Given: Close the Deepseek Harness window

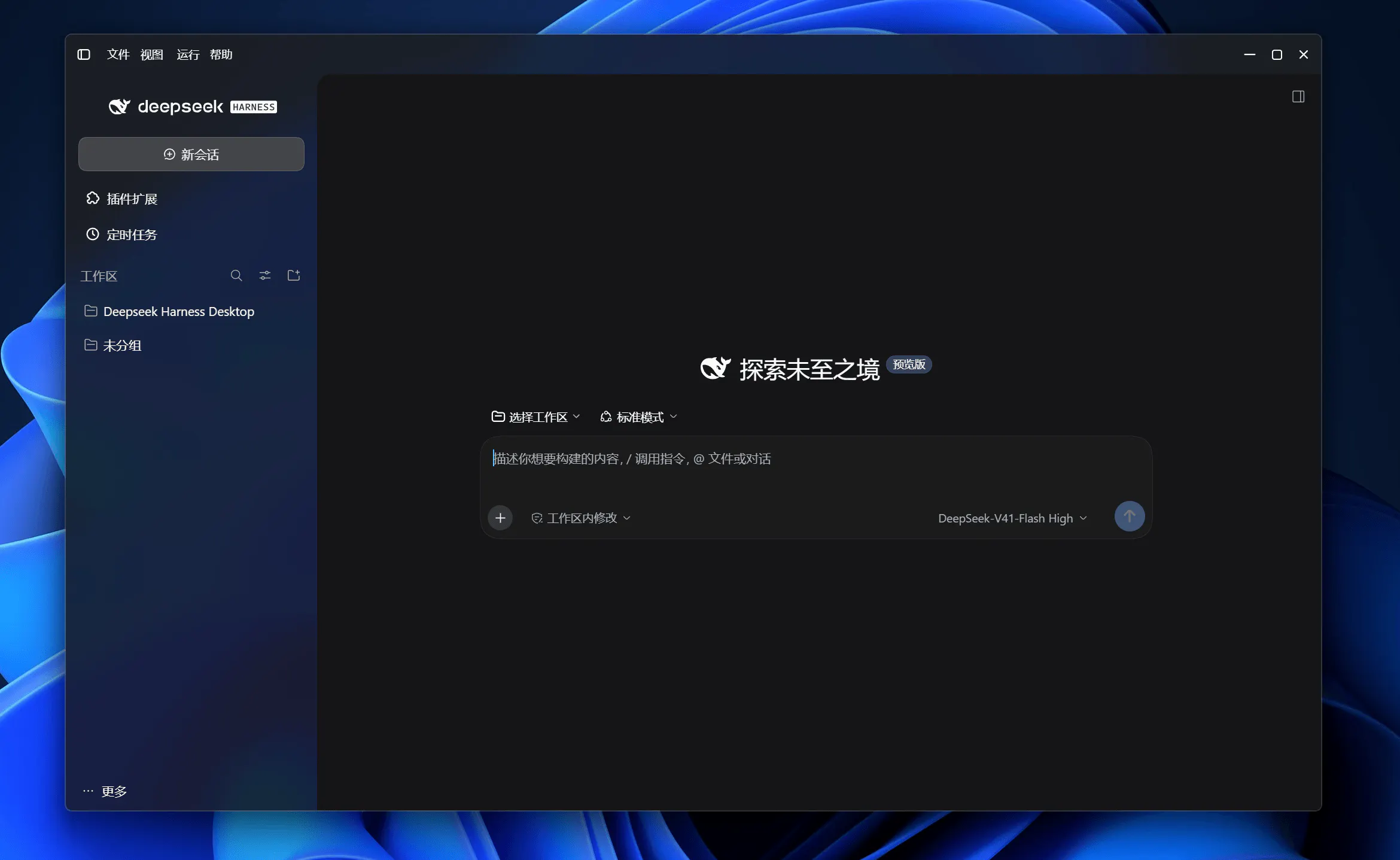Looking at the screenshot, I should pos(1304,54).
